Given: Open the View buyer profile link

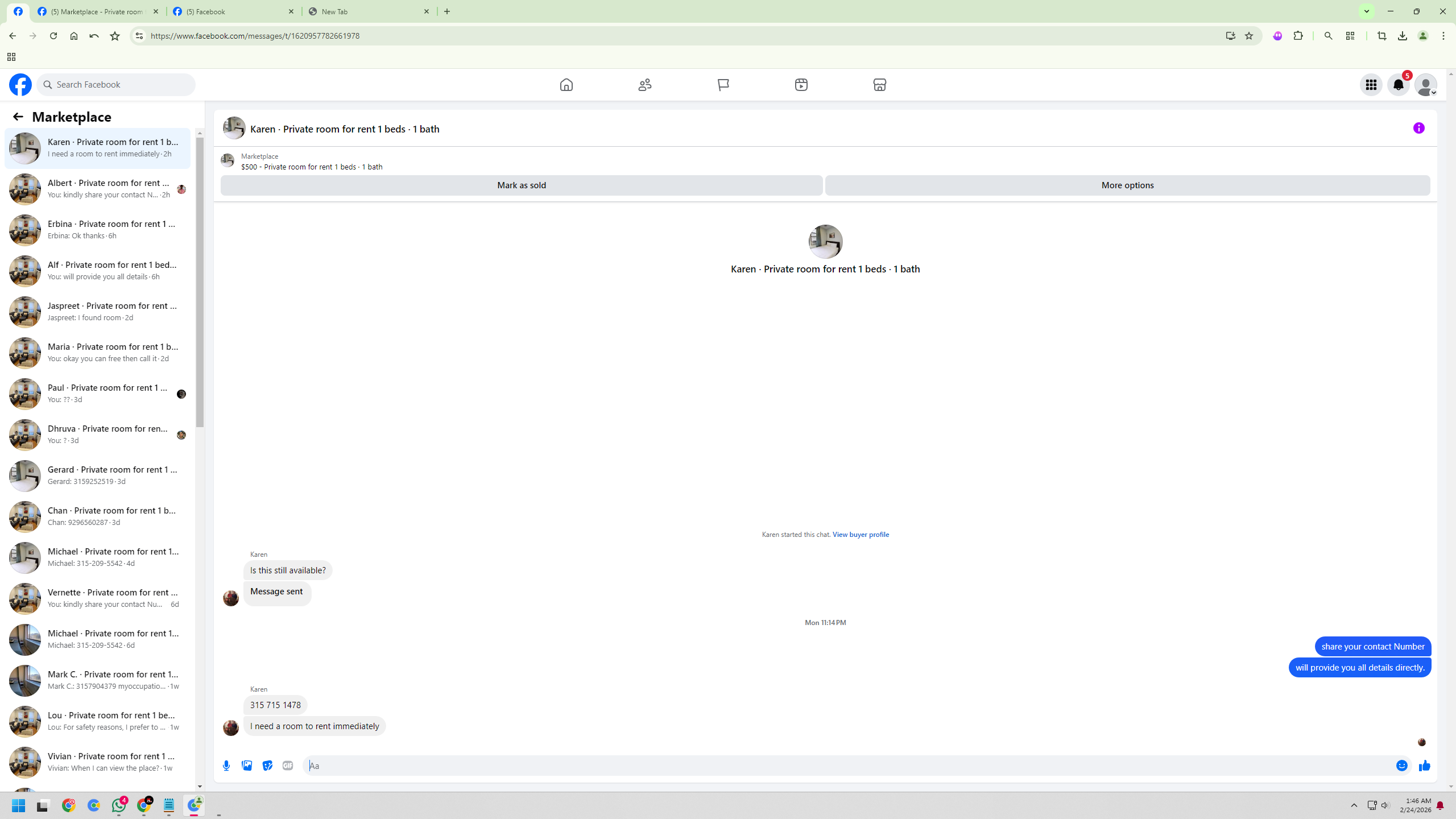Looking at the screenshot, I should click(x=860, y=535).
